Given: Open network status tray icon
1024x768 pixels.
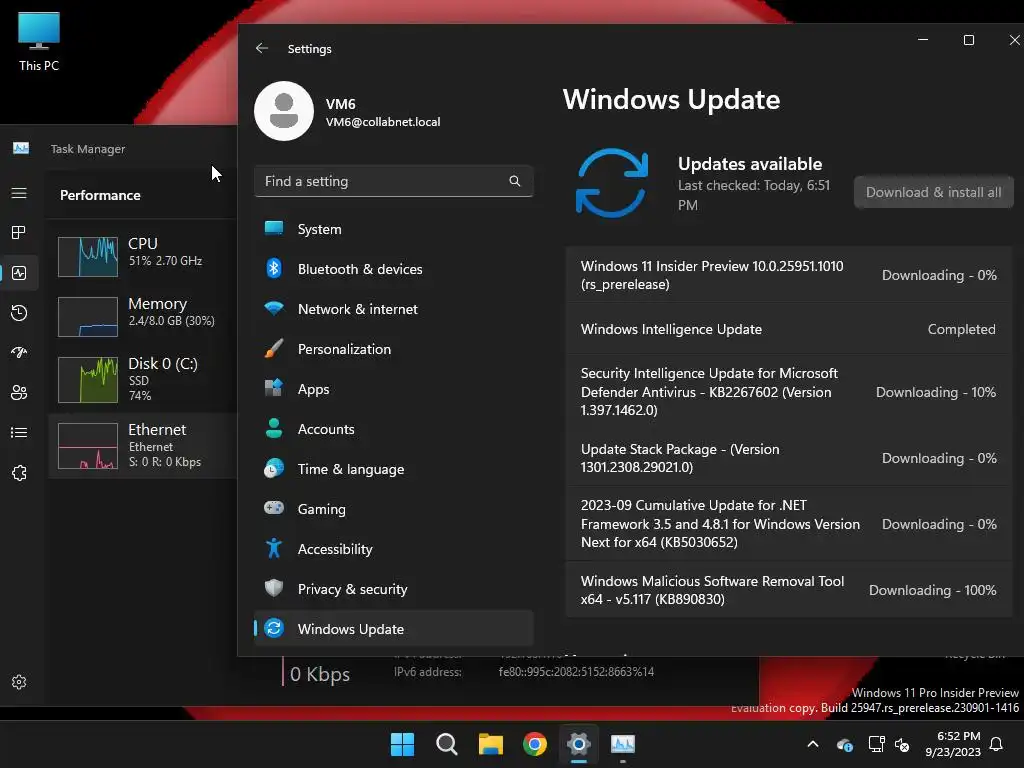Looking at the screenshot, I should [876, 744].
